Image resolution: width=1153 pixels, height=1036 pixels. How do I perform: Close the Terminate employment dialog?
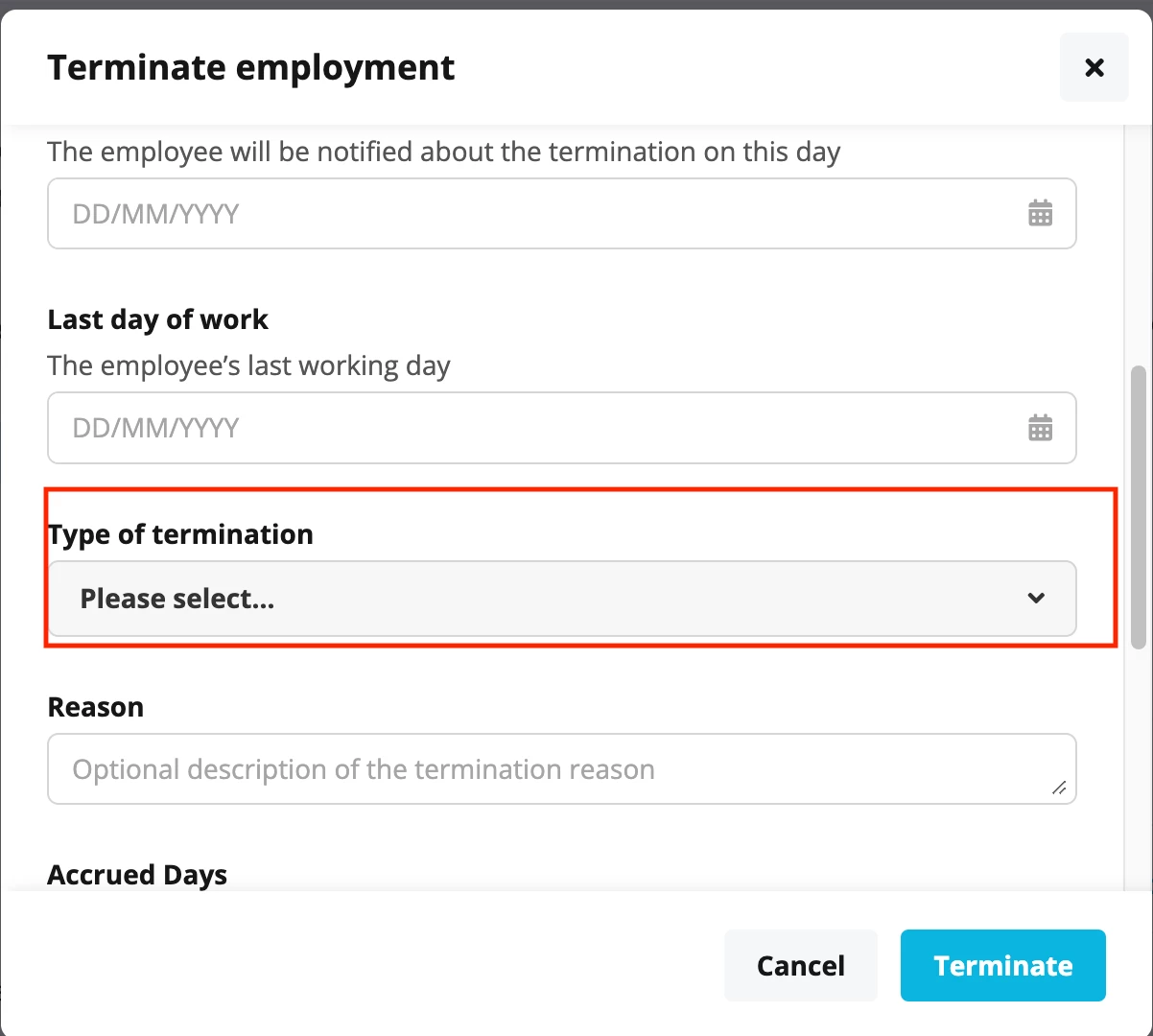click(1094, 67)
